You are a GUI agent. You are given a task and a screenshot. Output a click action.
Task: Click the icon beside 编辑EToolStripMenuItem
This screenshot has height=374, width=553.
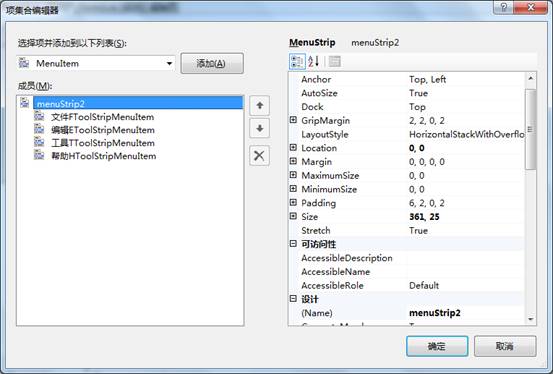click(39, 129)
